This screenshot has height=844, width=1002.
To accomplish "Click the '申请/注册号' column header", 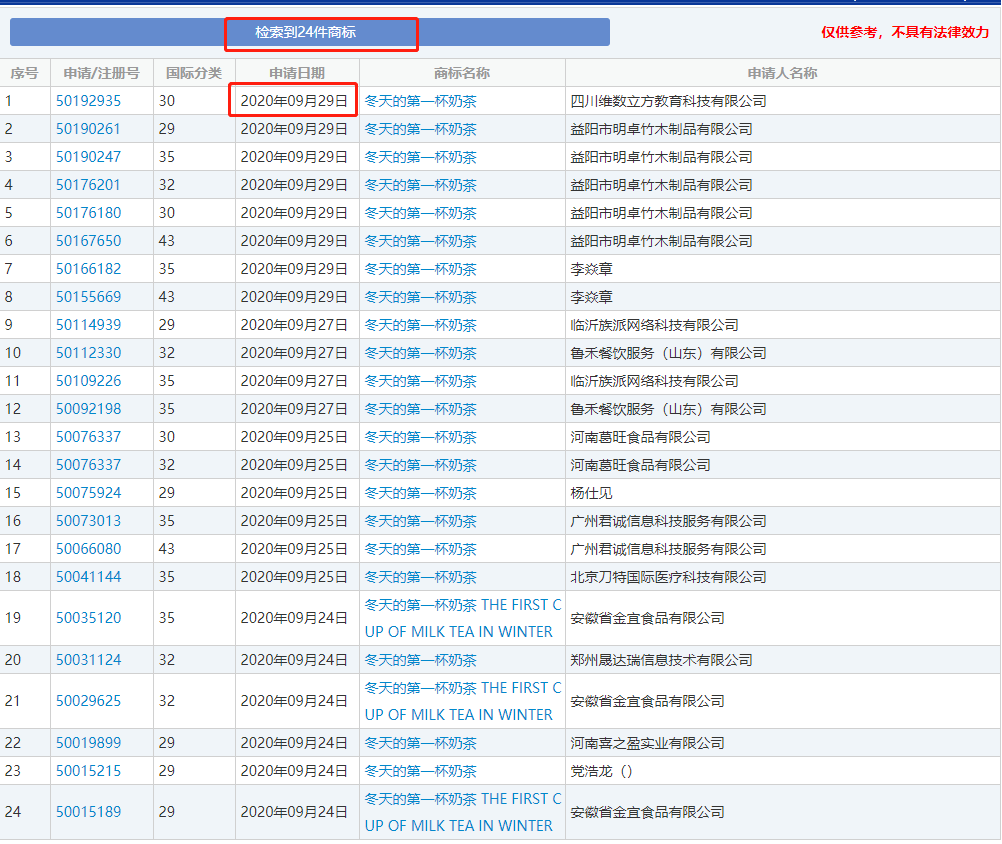I will click(101, 73).
